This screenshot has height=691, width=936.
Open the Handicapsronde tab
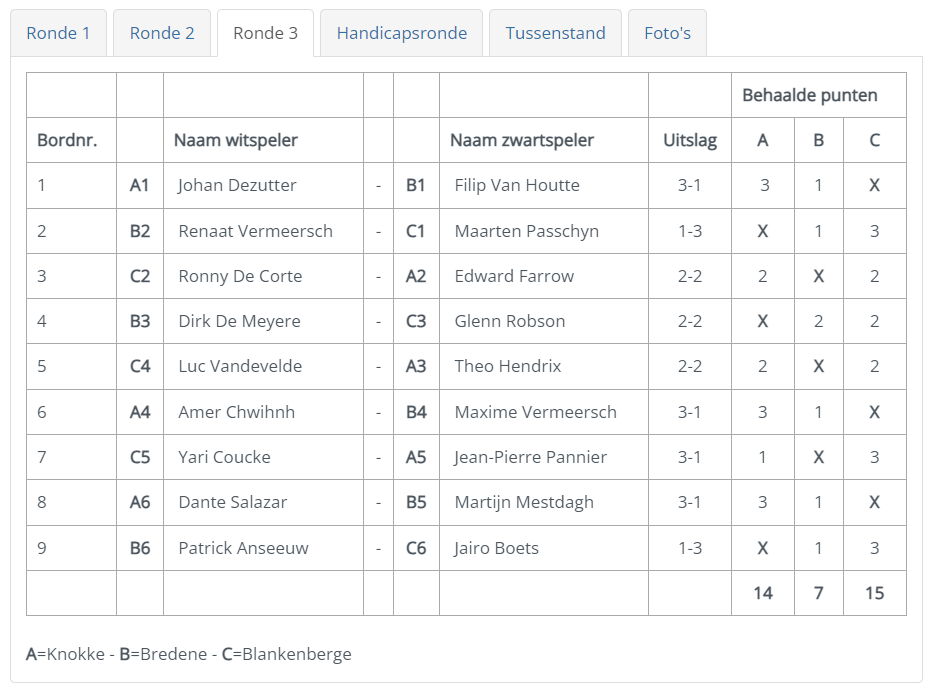coord(401,33)
